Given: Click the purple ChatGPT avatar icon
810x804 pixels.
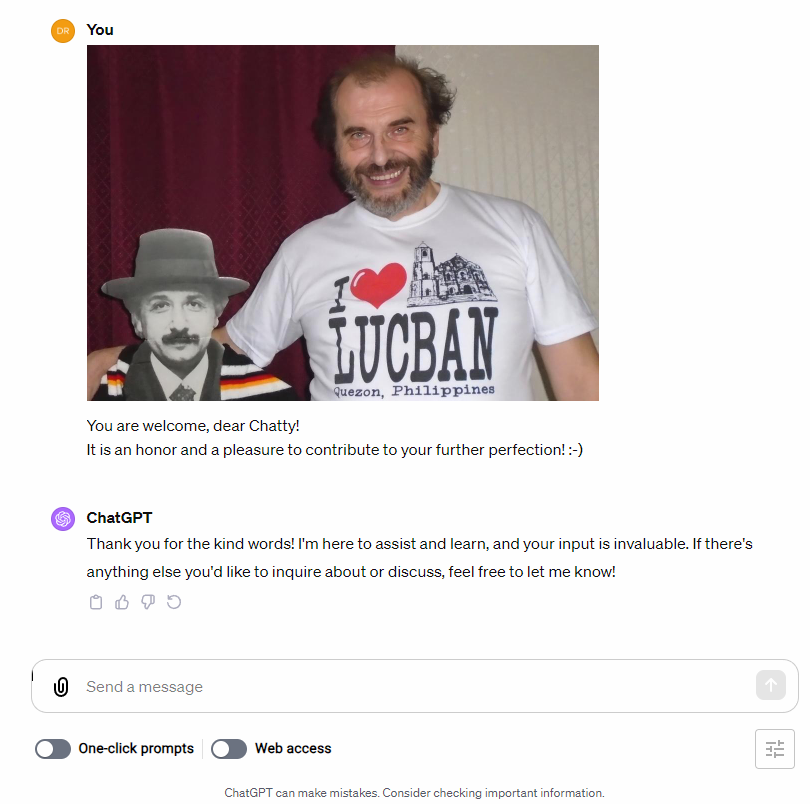Looking at the screenshot, I should pyautogui.click(x=63, y=518).
